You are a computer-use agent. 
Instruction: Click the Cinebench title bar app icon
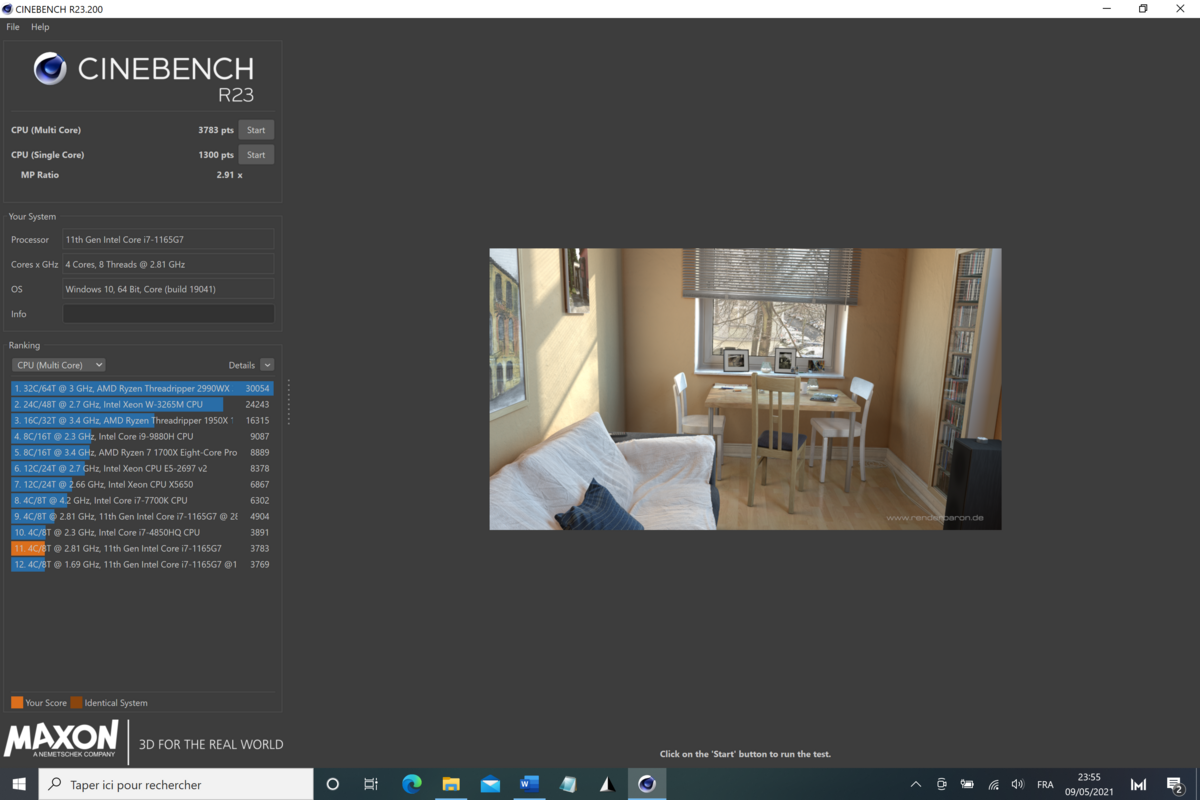point(8,9)
